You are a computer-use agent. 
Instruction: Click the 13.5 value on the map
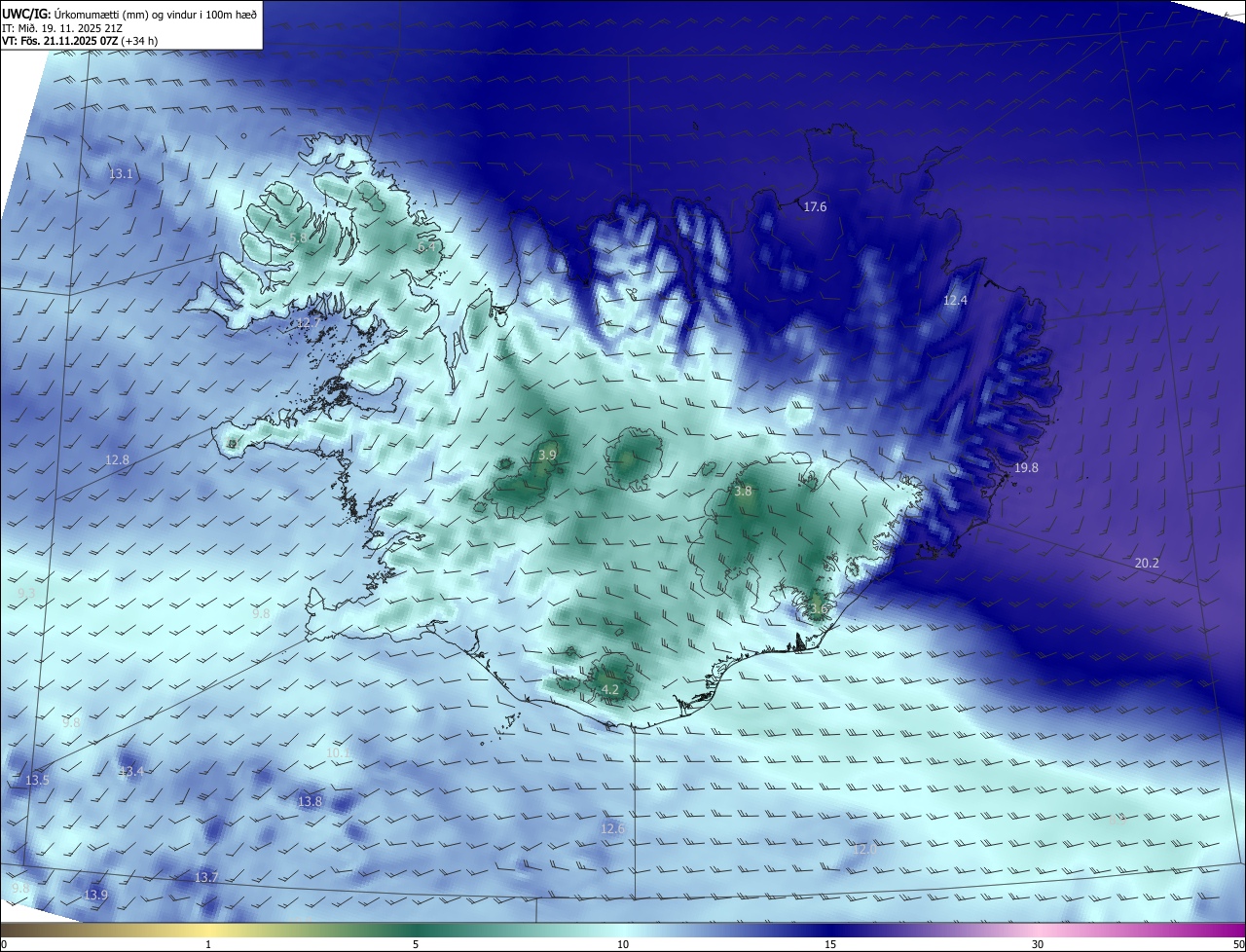tap(37, 781)
